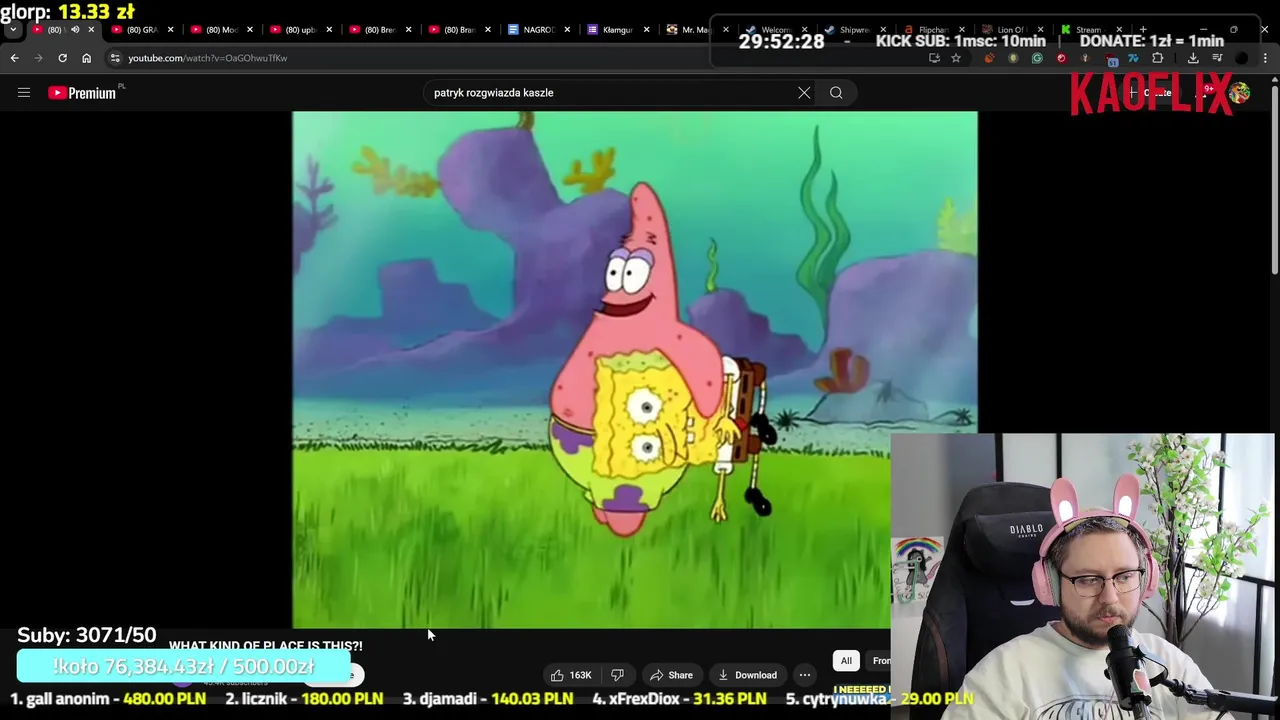Open a new browser tab
The height and width of the screenshot is (720, 1280).
point(1143,30)
